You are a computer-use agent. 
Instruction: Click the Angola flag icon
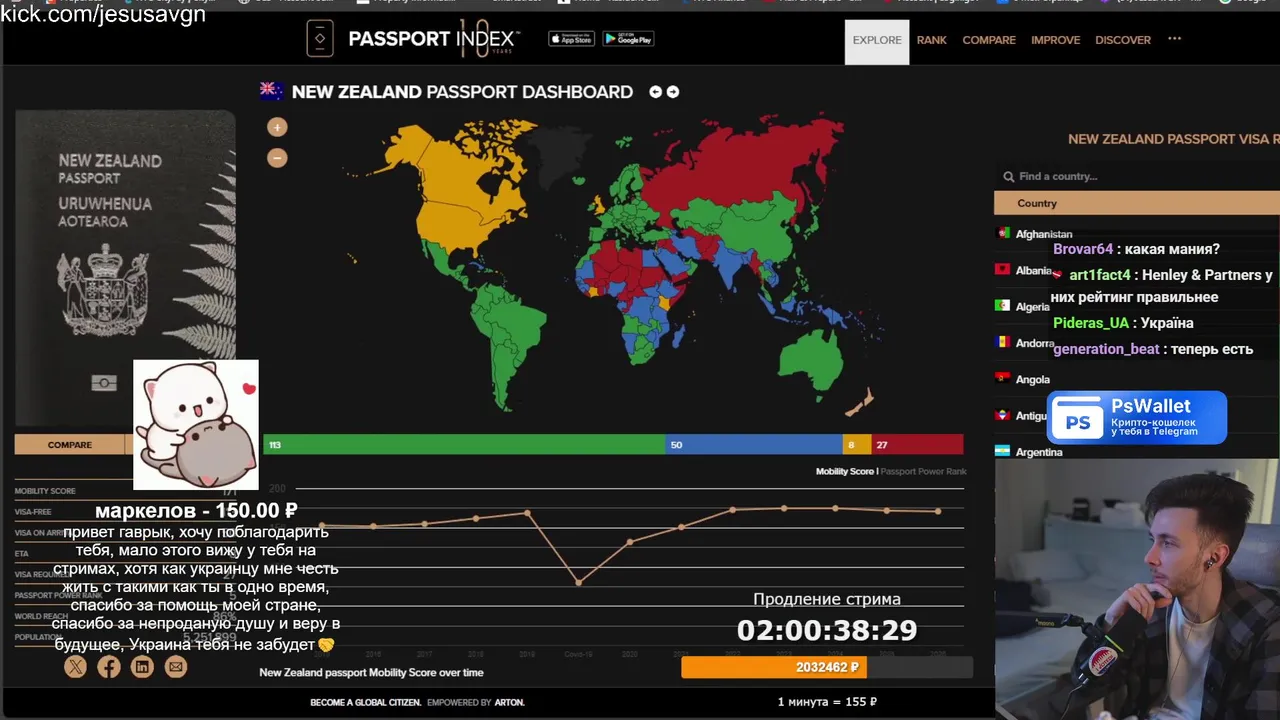coord(1003,378)
